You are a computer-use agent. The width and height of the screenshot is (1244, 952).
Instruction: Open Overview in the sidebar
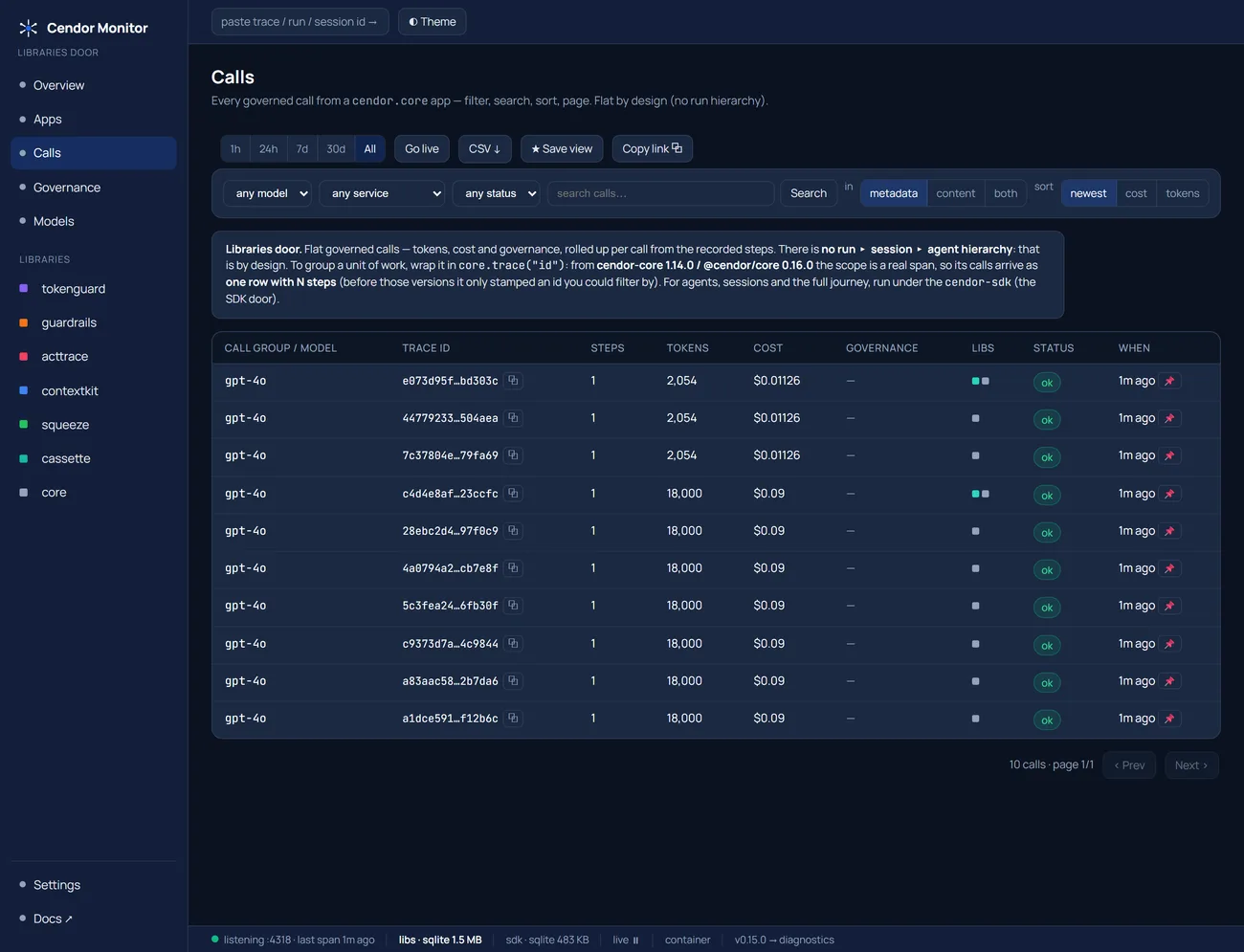tap(94, 85)
